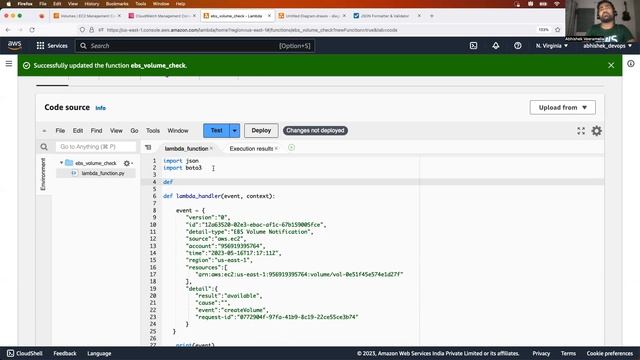This screenshot has width=640, height=360.
Task: Click line 4 containing def
Action: [x=168, y=182]
